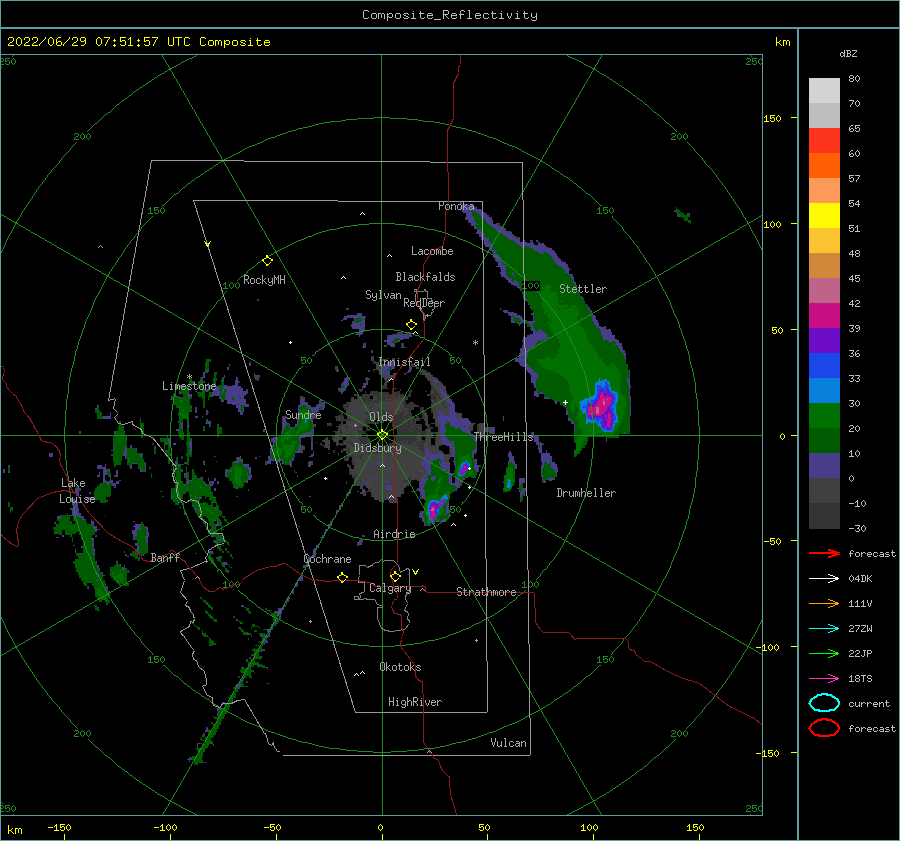900x841 pixels.
Task: Click the Lacombe city label
Action: (432, 251)
